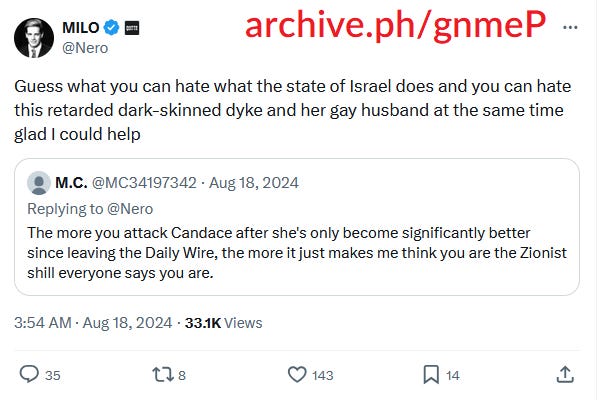The height and width of the screenshot is (400, 601).
Task: Click the M.C. default avatar
Action: (39, 183)
